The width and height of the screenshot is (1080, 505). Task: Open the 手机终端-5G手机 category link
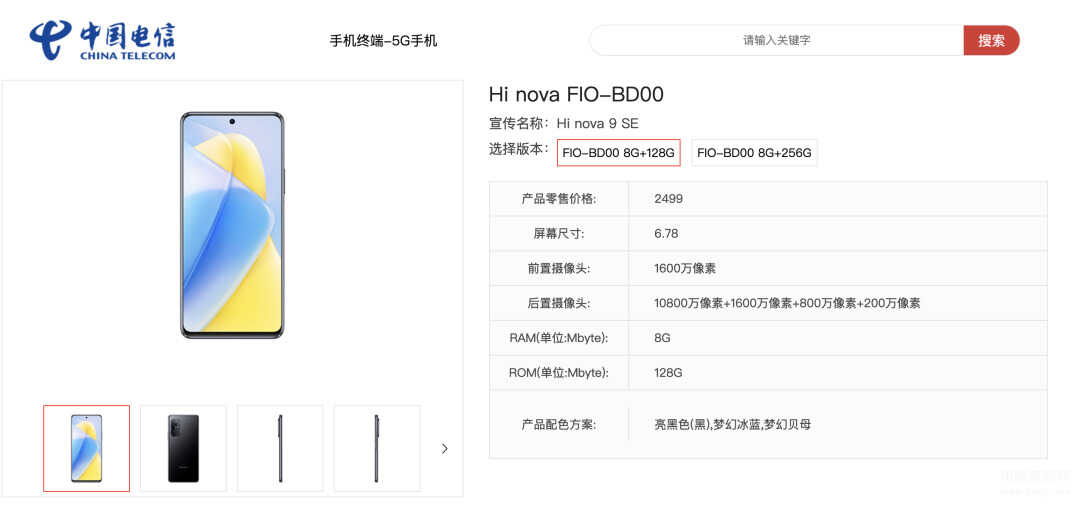[x=383, y=41]
